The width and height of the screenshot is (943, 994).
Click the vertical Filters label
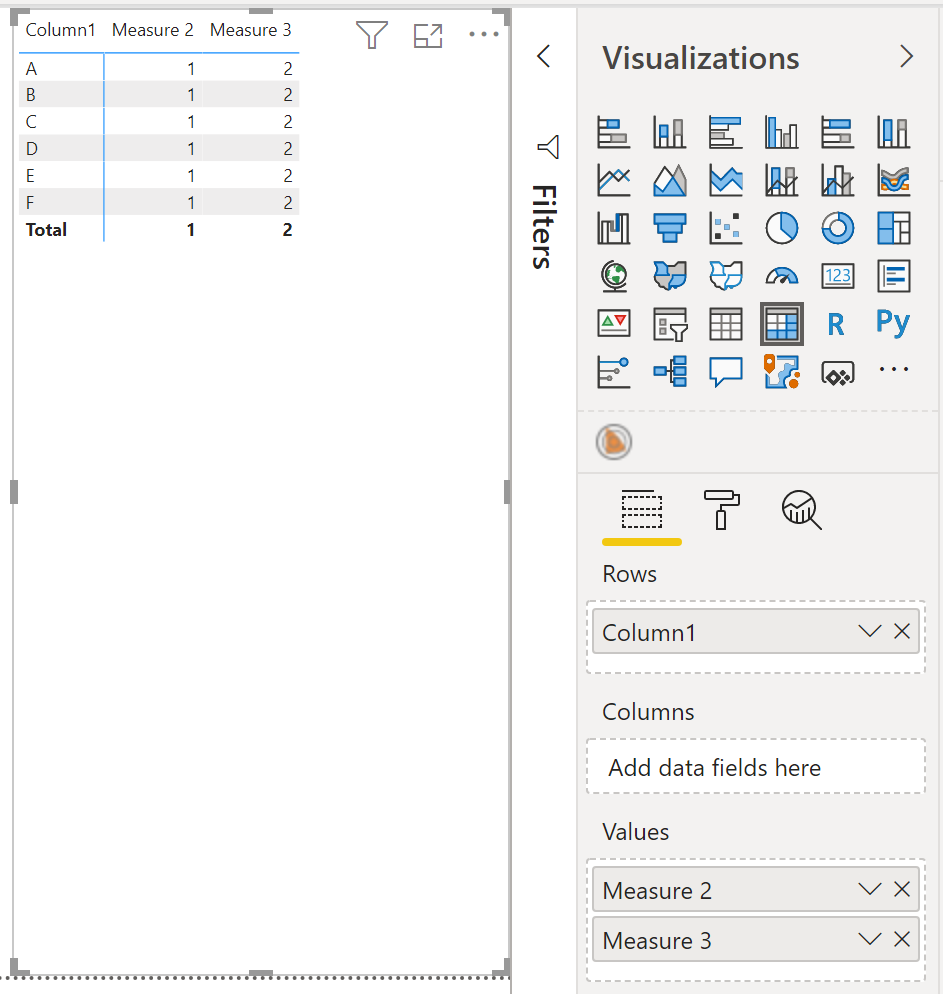click(544, 227)
